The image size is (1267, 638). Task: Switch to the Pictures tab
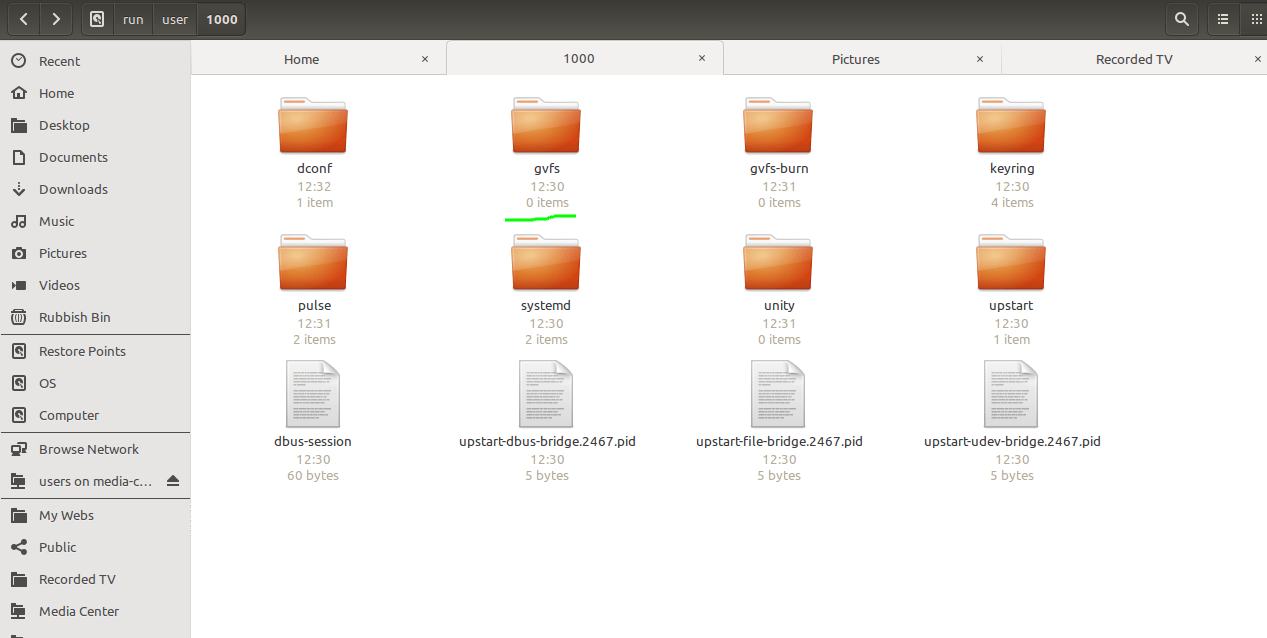tap(856, 58)
